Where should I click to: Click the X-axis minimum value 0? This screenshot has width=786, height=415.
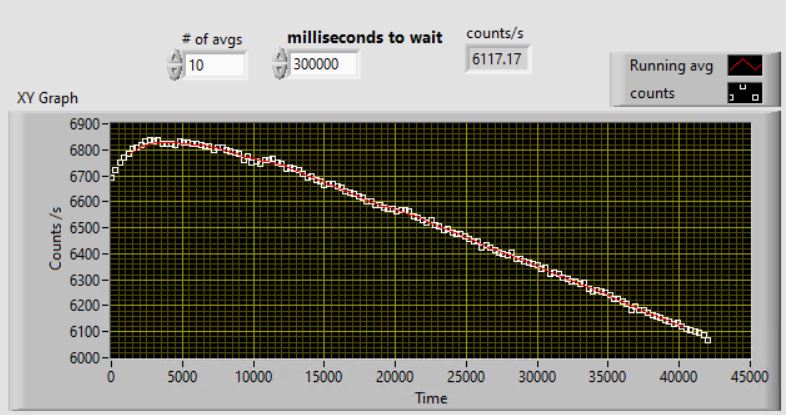(x=111, y=377)
